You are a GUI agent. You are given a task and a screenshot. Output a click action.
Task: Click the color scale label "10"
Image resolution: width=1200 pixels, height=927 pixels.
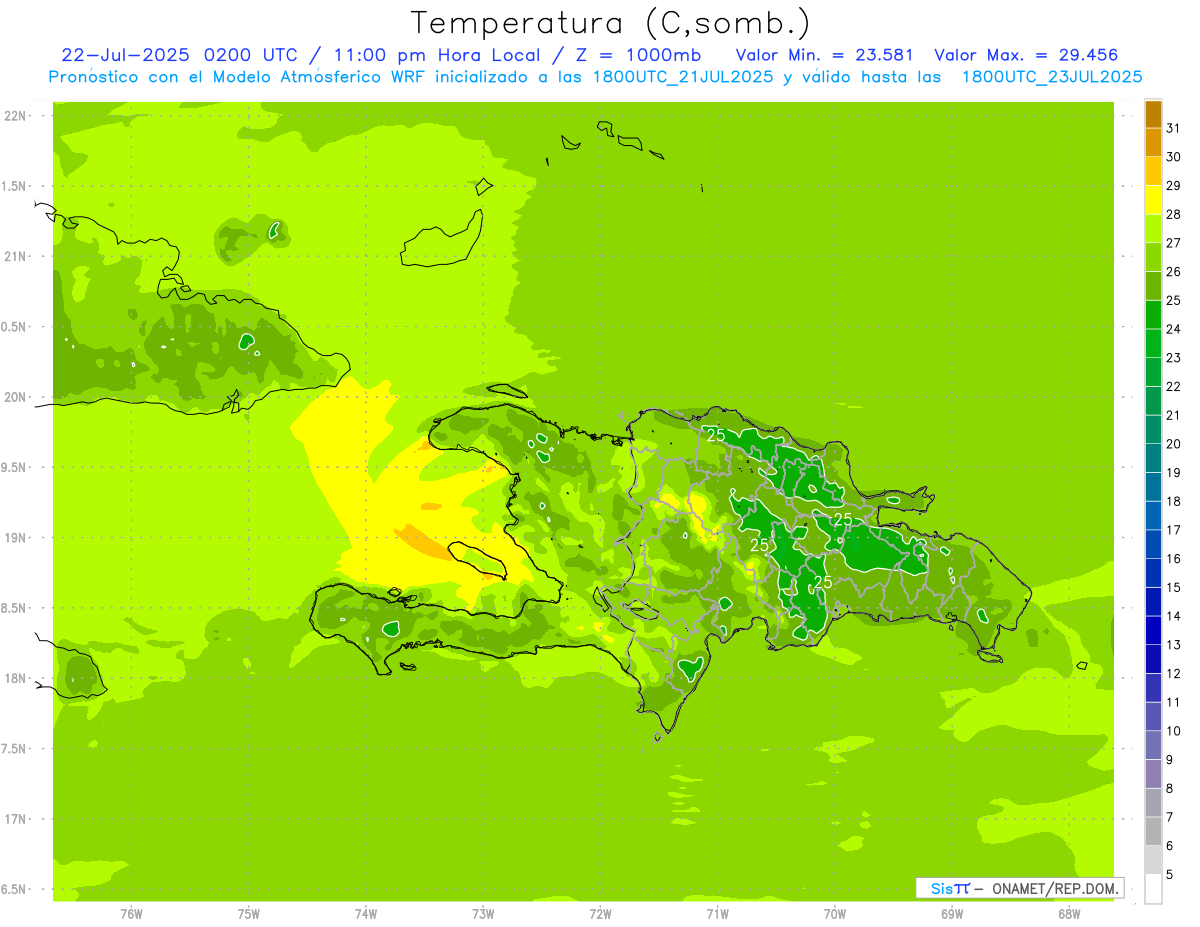(1174, 730)
